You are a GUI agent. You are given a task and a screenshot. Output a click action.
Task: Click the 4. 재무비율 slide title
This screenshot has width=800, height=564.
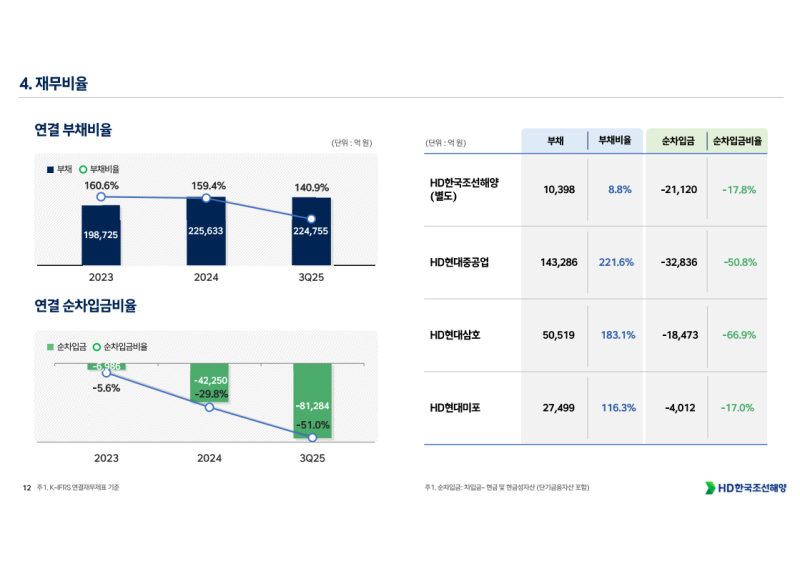pyautogui.click(x=54, y=84)
